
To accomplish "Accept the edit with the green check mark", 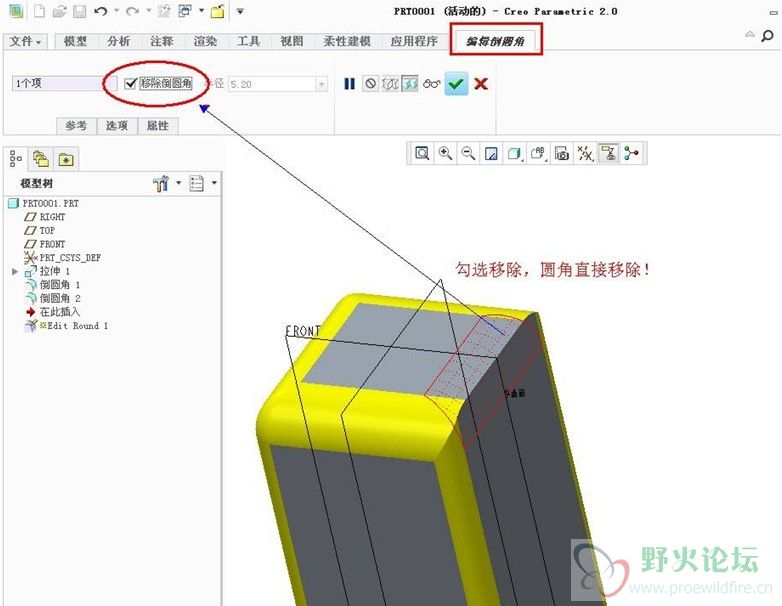I will 456,84.
